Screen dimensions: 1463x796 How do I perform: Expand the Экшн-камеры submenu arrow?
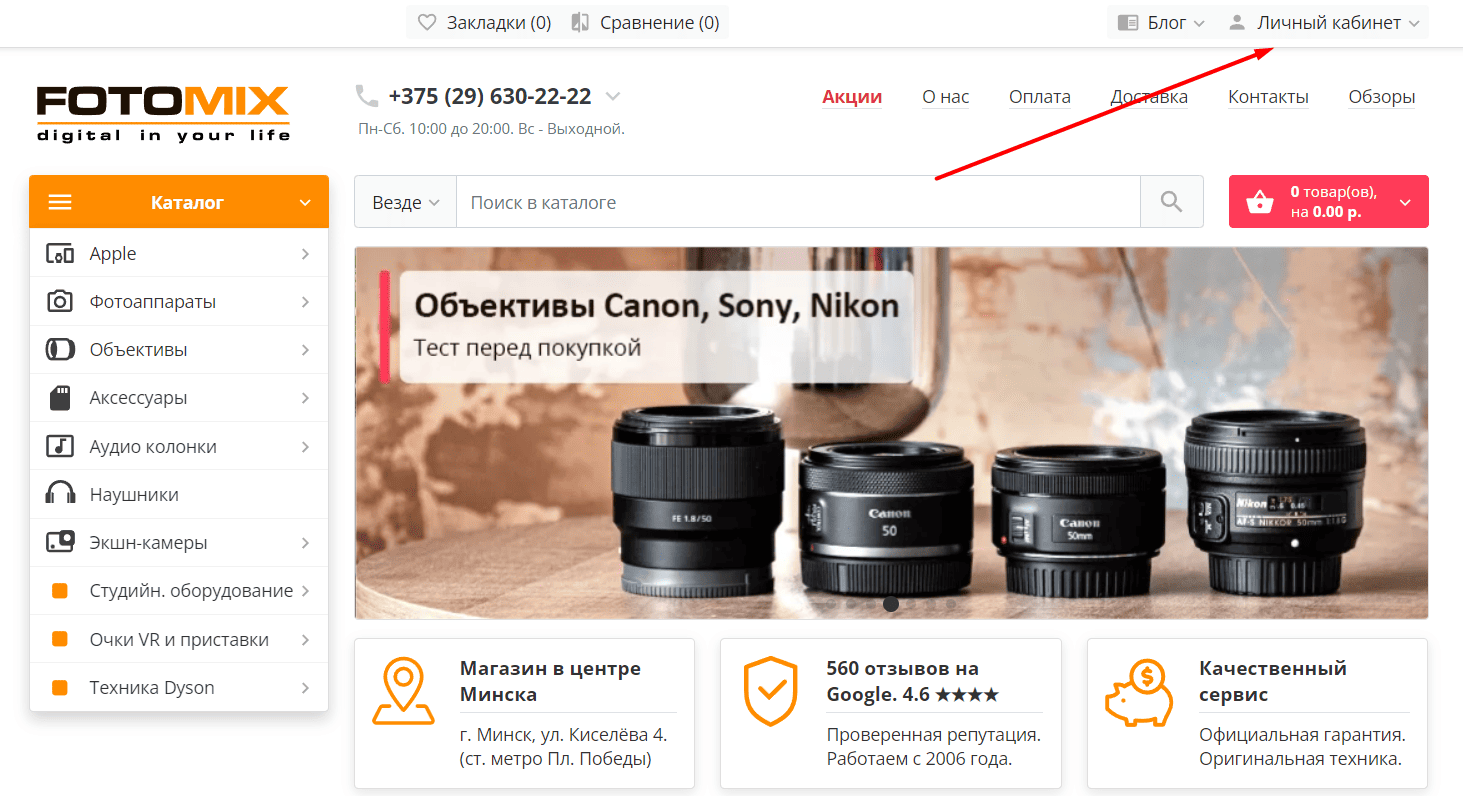305,543
